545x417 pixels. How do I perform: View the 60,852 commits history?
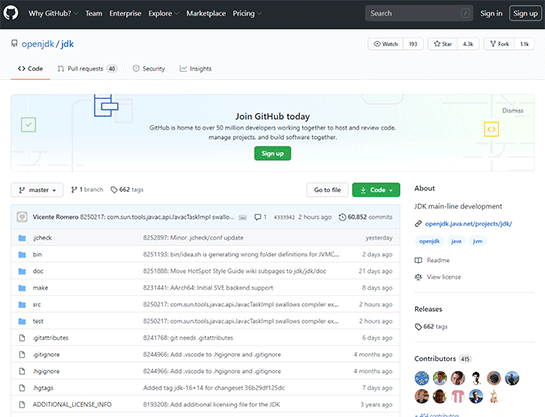tap(366, 217)
